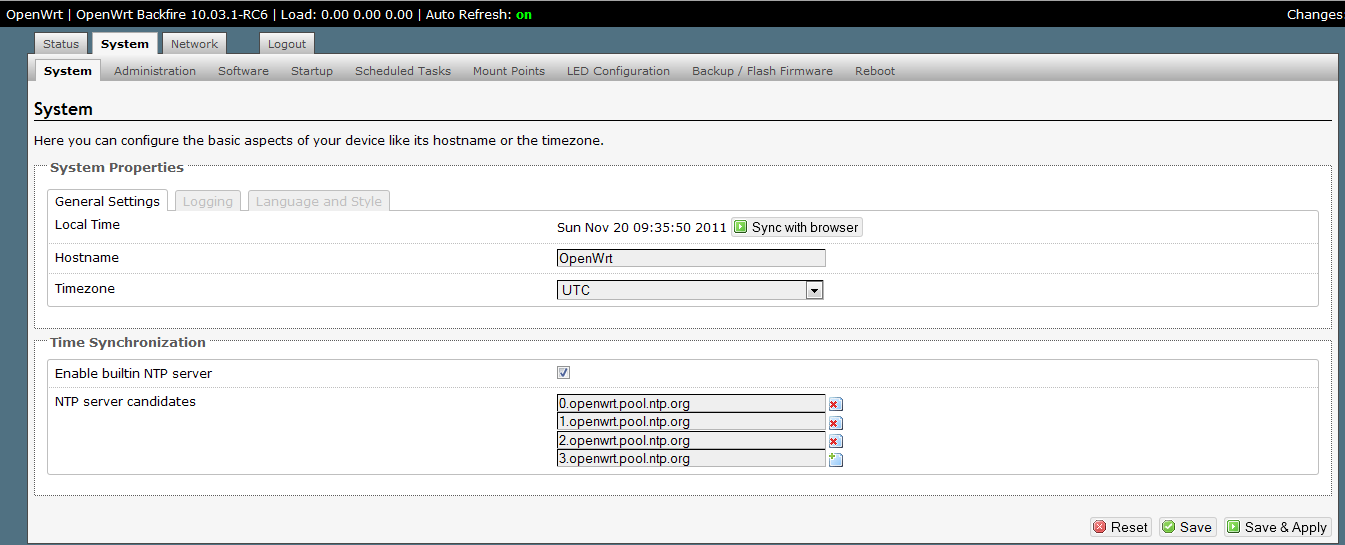Viewport: 1345px width, 545px height.
Task: Click the Save & Apply button
Action: 1277,527
